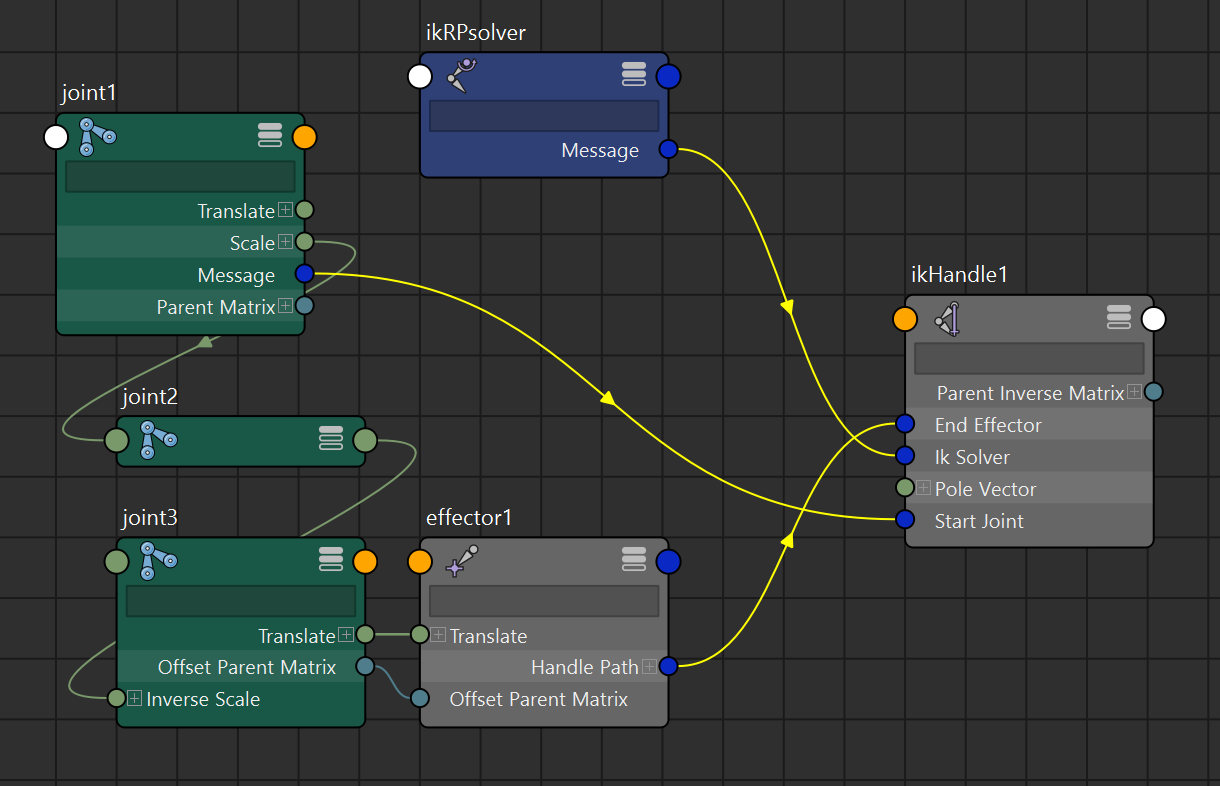Expand Parent Inverse Matrix on ikHandle1
The image size is (1220, 786).
coord(1134,392)
